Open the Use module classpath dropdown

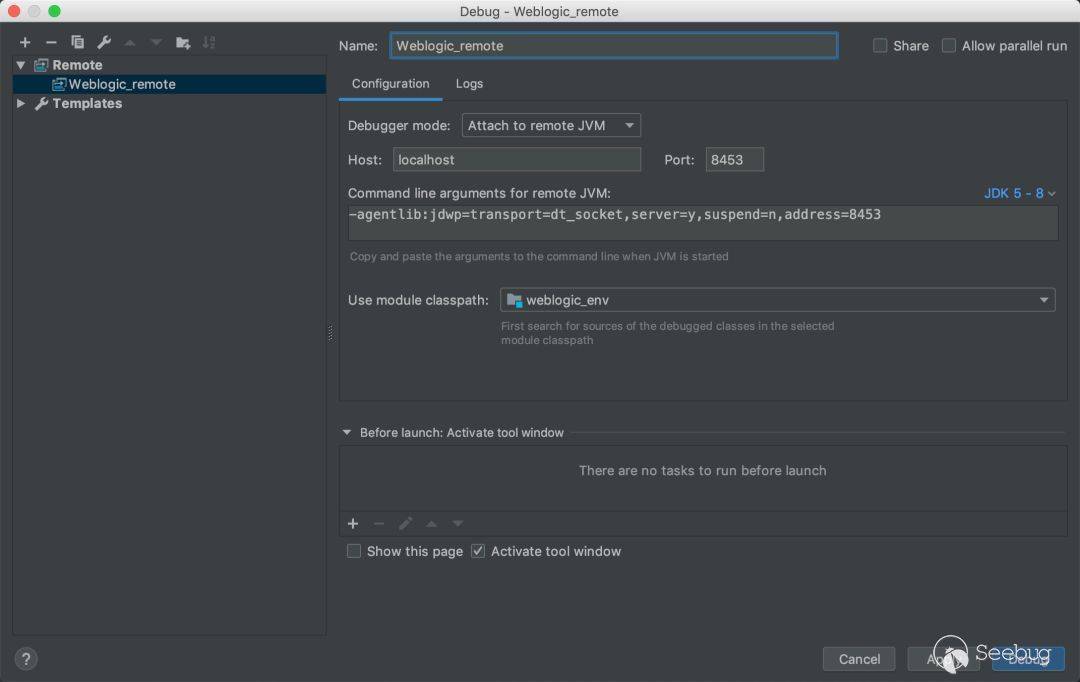(x=778, y=300)
